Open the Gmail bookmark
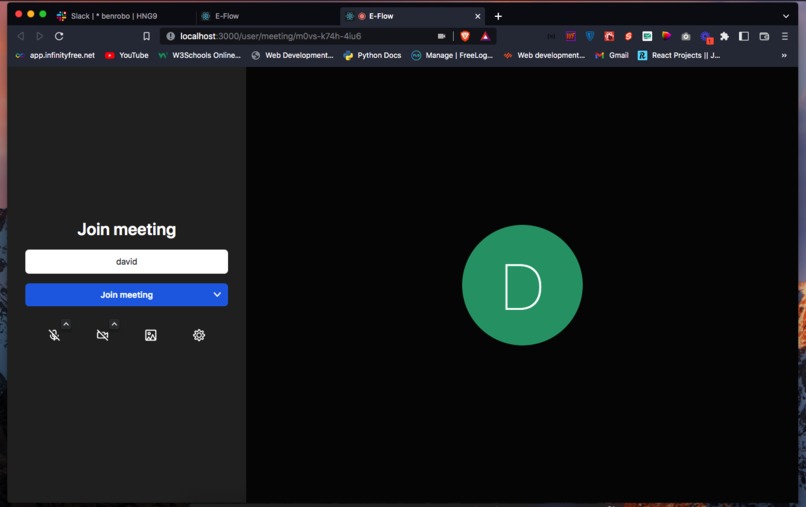Screen dimensions: 806x507 click(612, 55)
